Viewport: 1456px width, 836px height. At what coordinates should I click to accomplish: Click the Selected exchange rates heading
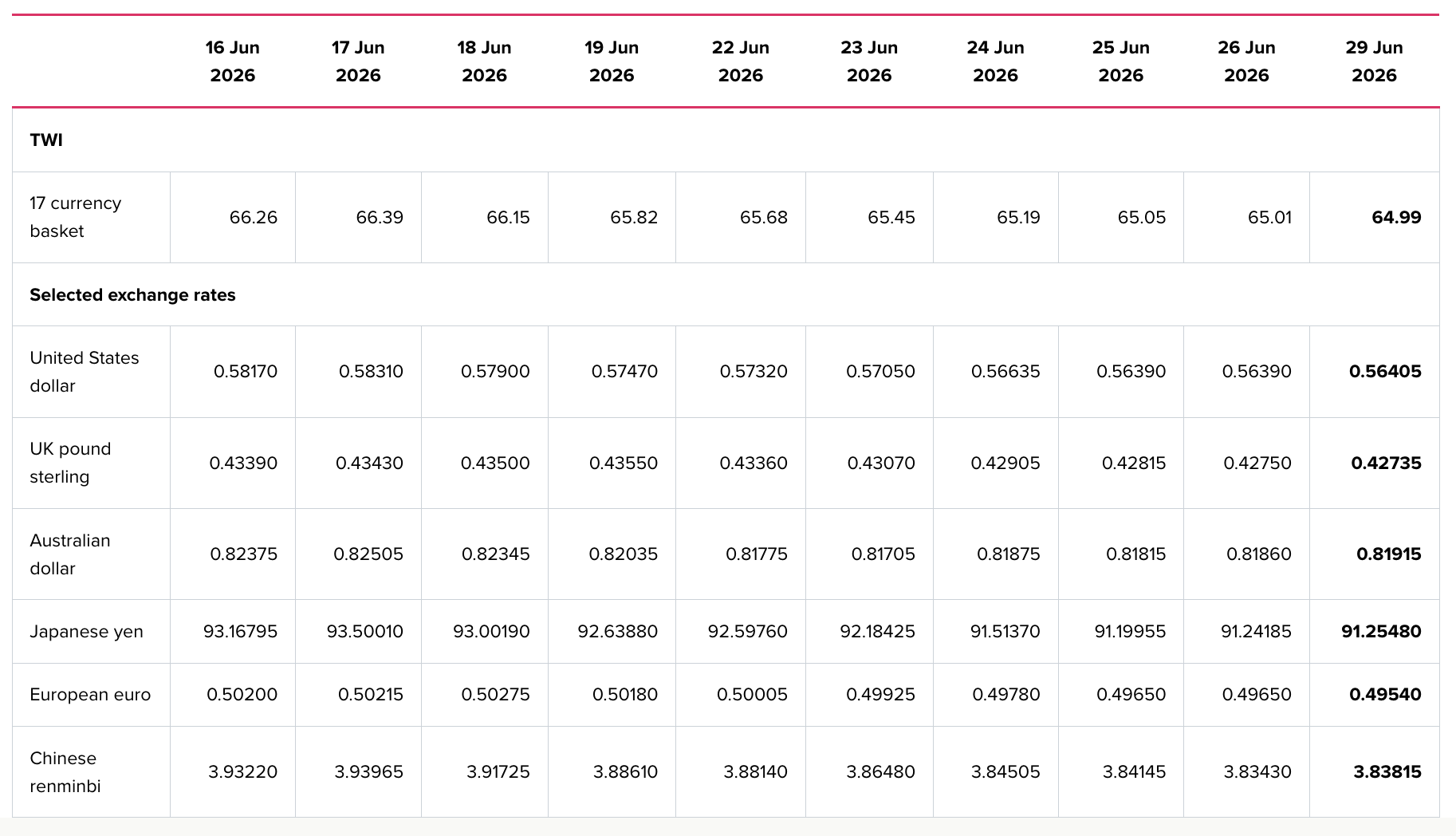click(132, 294)
